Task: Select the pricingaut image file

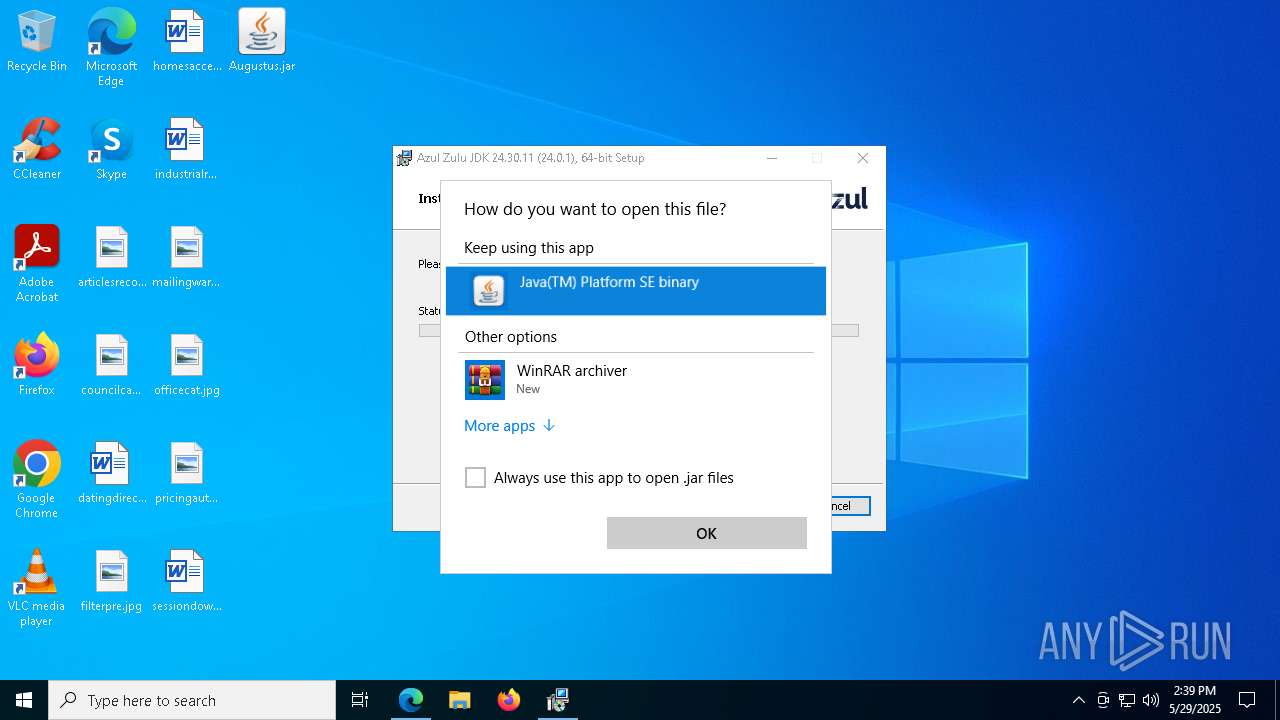Action: click(186, 474)
